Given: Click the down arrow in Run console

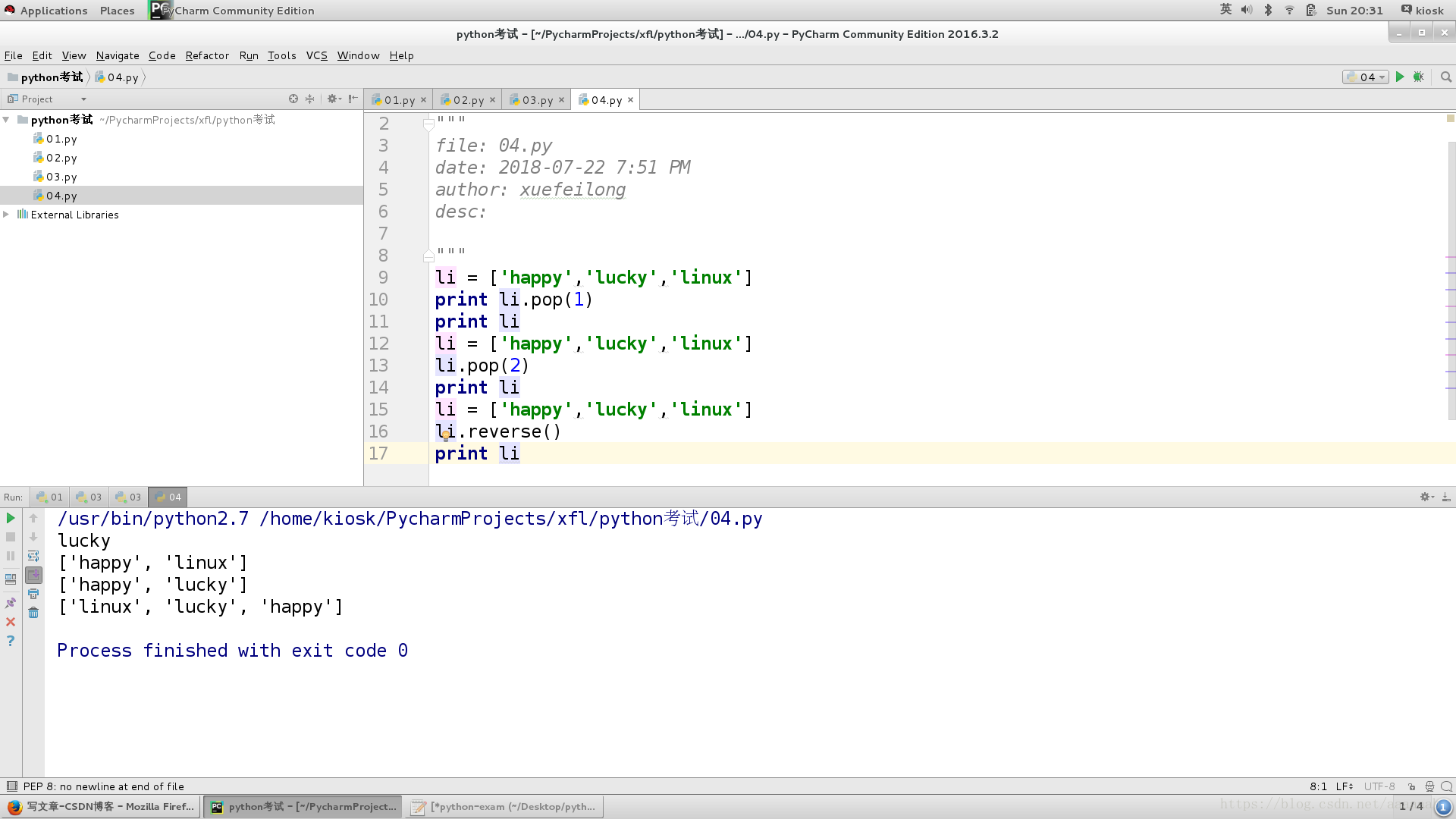Looking at the screenshot, I should (x=33, y=537).
